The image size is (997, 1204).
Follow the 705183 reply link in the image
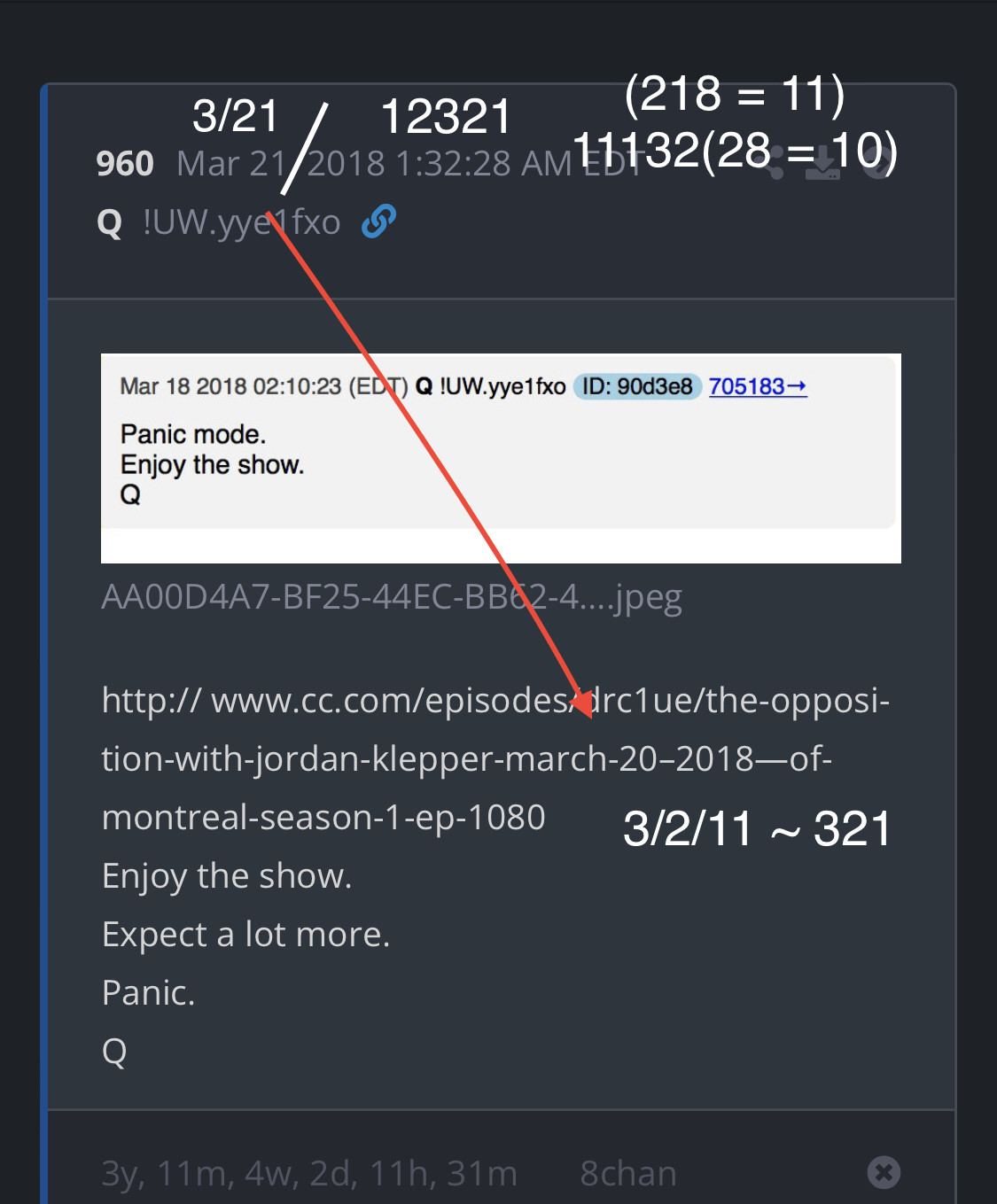[x=758, y=386]
